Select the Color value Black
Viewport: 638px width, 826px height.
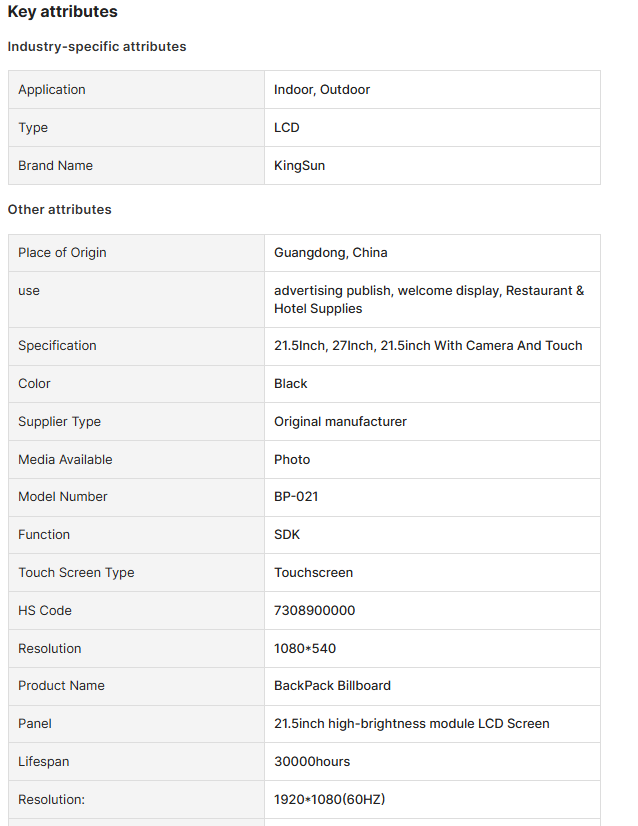[x=290, y=384]
